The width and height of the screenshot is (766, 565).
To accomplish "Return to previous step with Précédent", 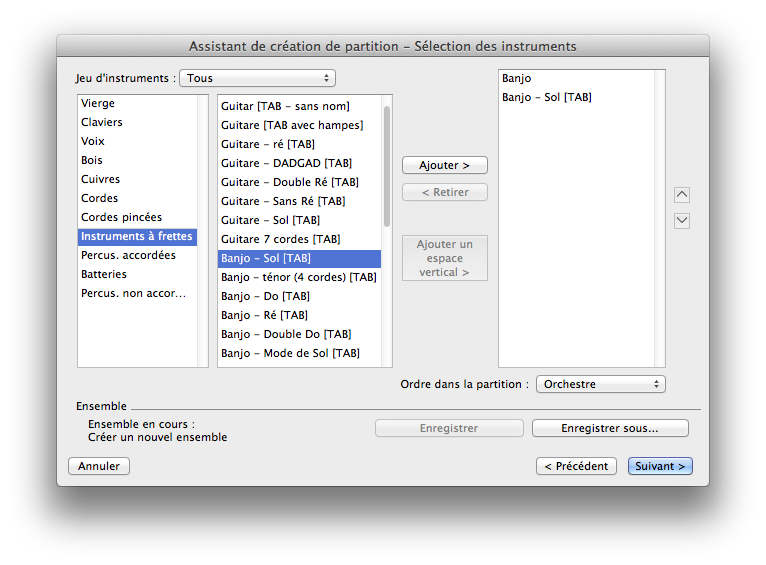I will click(575, 466).
